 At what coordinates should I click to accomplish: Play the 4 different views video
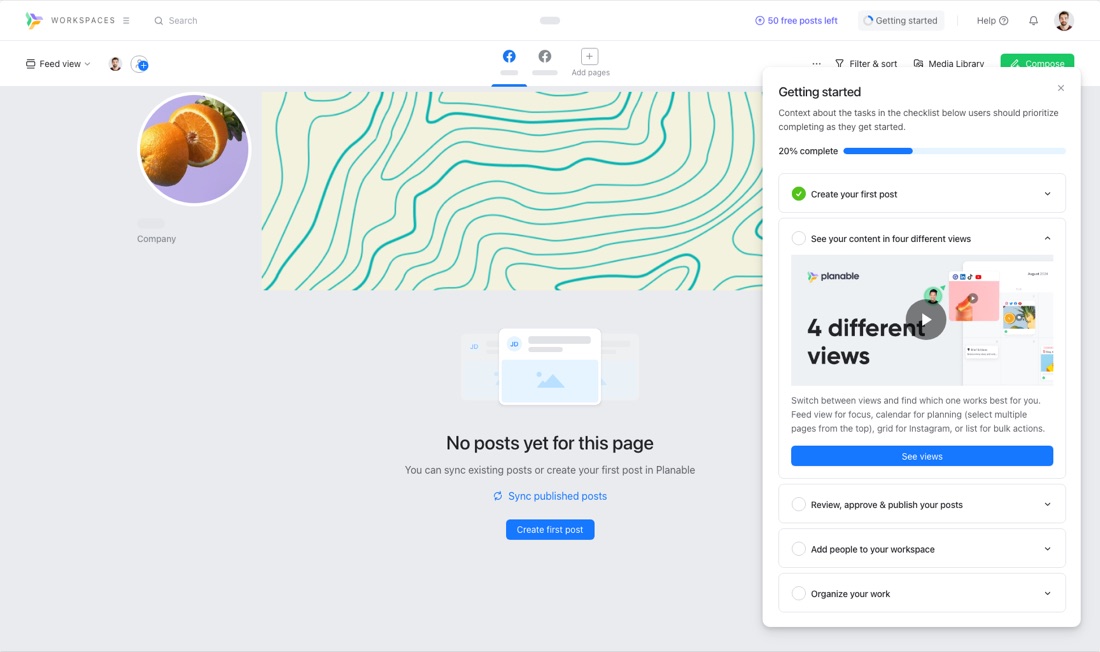click(x=926, y=320)
